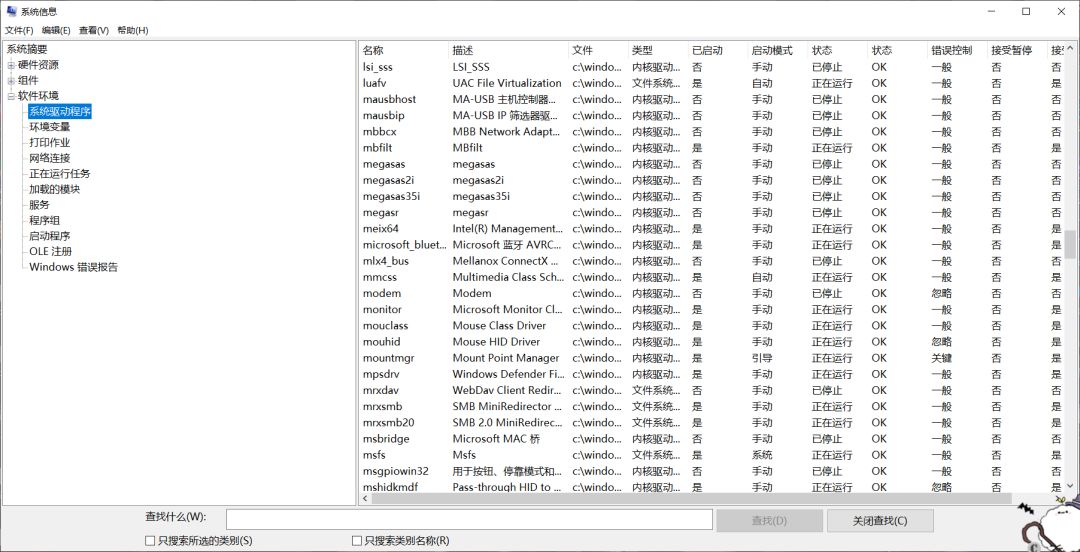The height and width of the screenshot is (552, 1080).
Task: Select the meix64 driver row
Action: coord(712,229)
